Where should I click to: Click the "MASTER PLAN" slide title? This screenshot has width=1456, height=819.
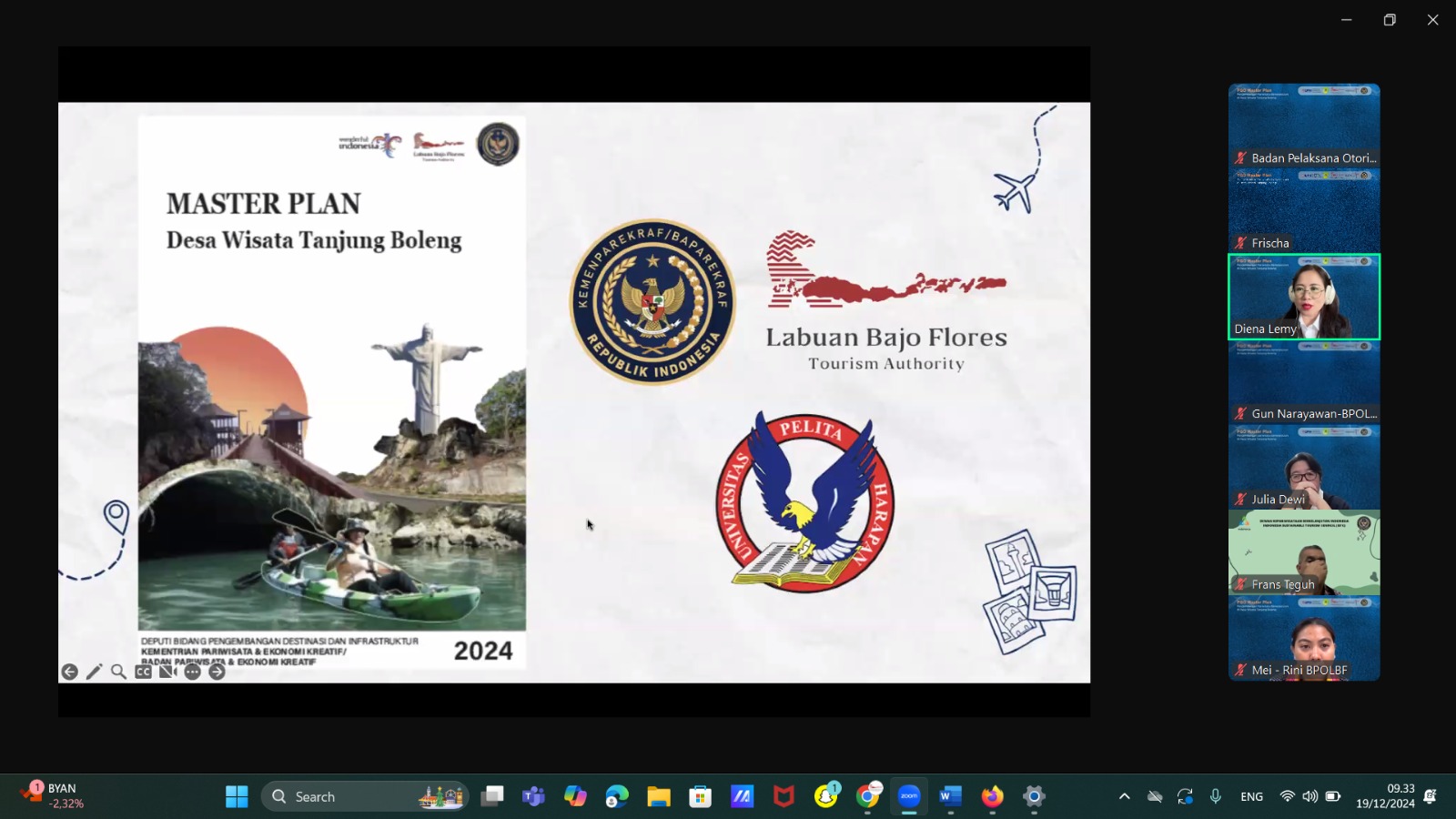[x=264, y=203]
